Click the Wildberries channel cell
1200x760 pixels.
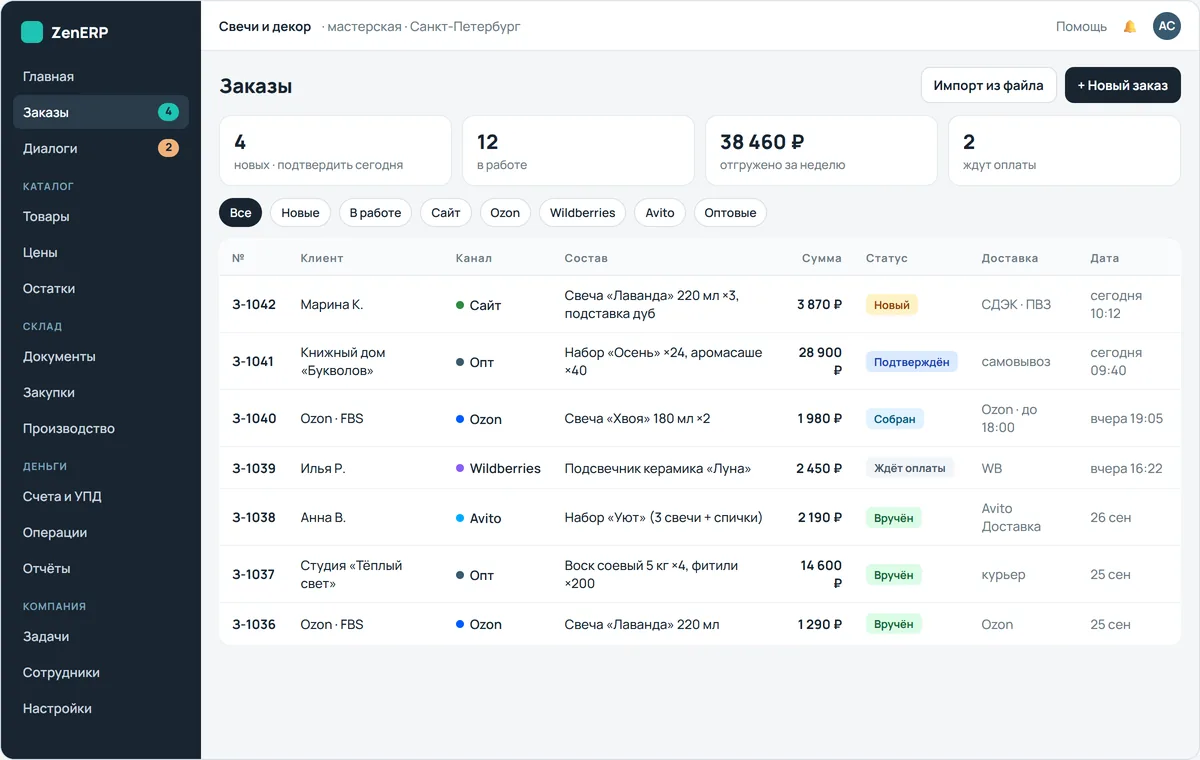(x=498, y=468)
